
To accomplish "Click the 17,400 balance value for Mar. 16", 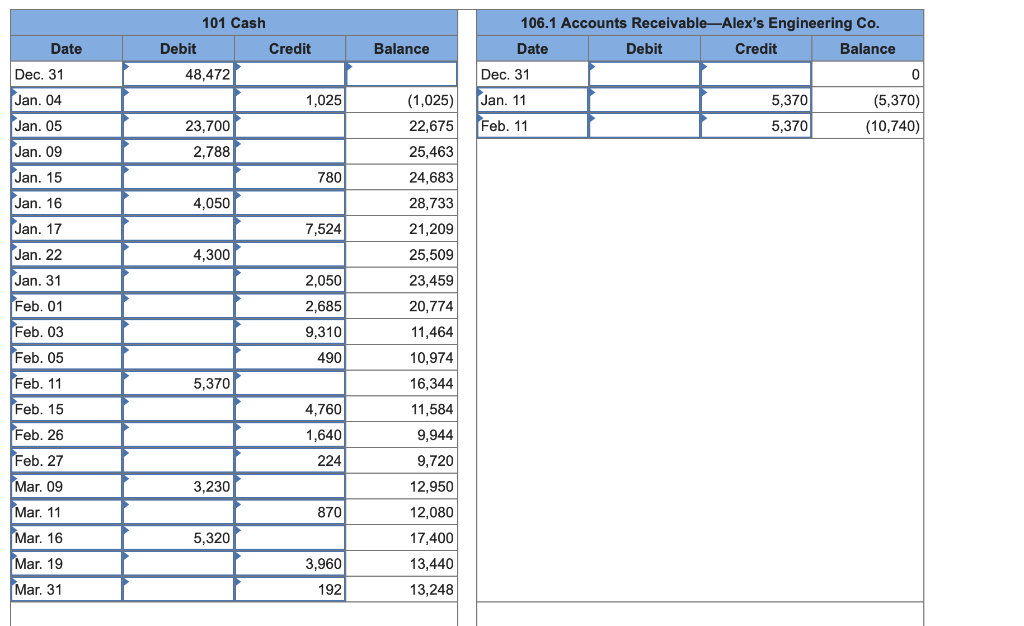I will [x=432, y=539].
